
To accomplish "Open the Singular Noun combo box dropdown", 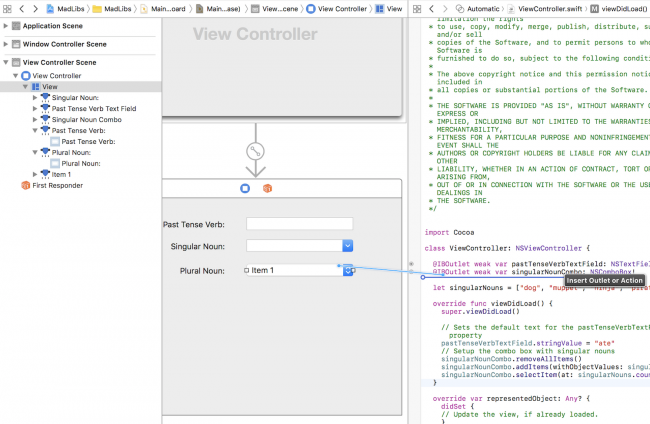I will (x=347, y=246).
